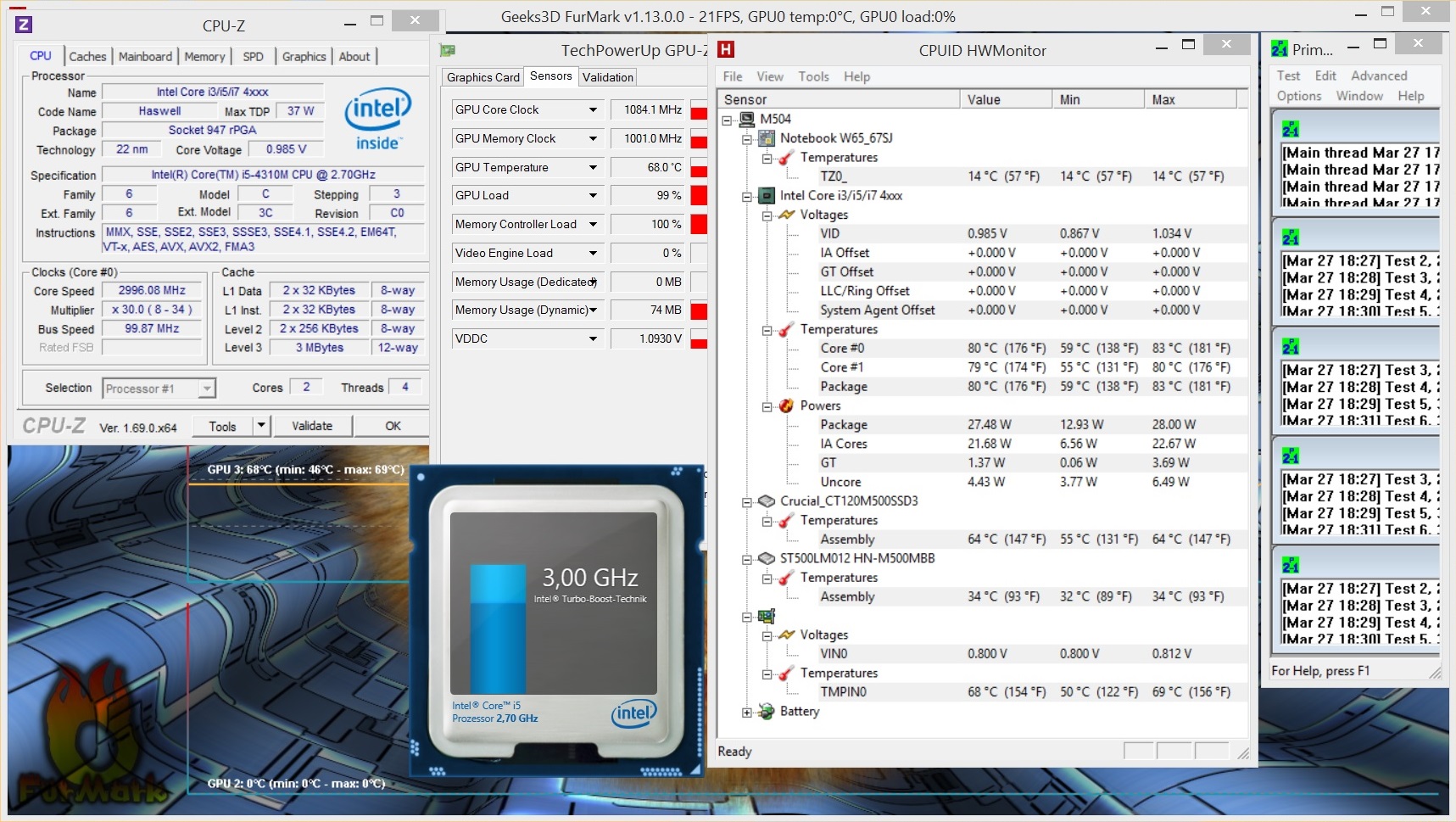Viewport: 1456px width, 822px height.
Task: Click the second Prime95 worker window icon
Action: (x=1291, y=238)
